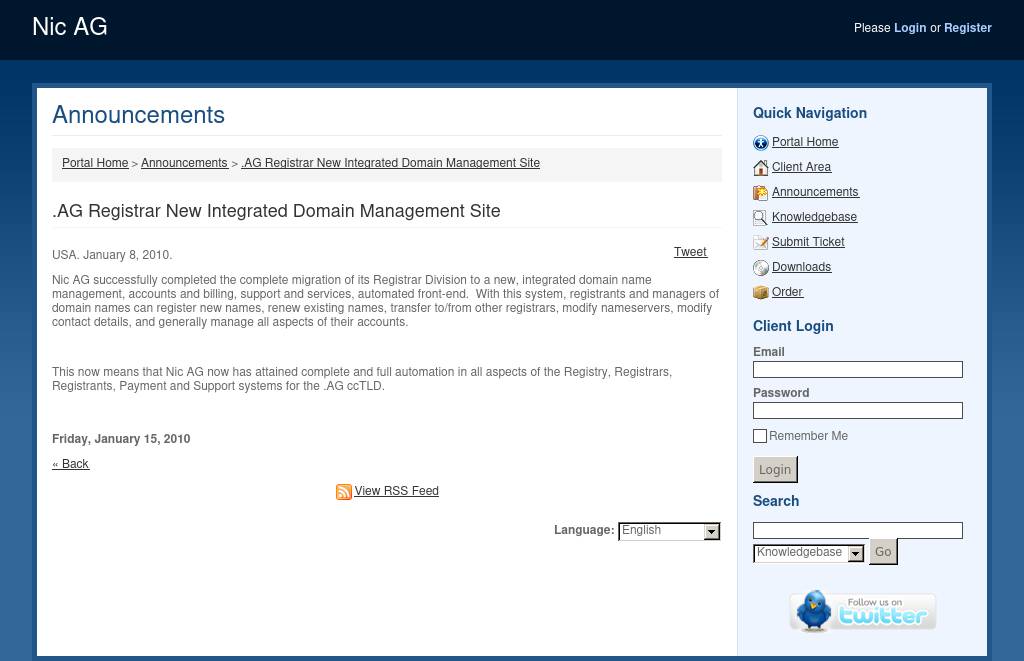
Task: Open the Follow us on Twitter badge
Action: [862, 611]
